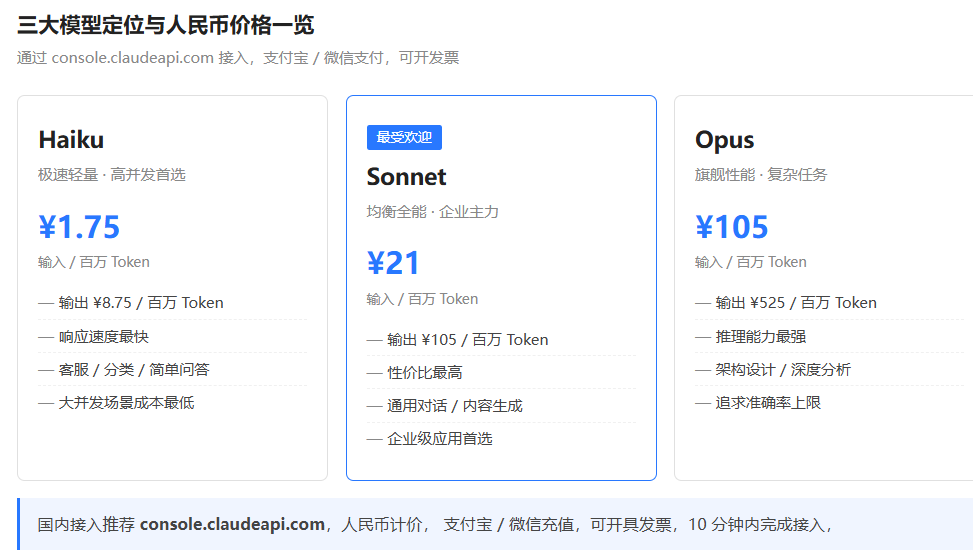Image resolution: width=973 pixels, height=557 pixels.
Task: Click 10 分钟内完成接入 in the notice
Action: tap(756, 525)
